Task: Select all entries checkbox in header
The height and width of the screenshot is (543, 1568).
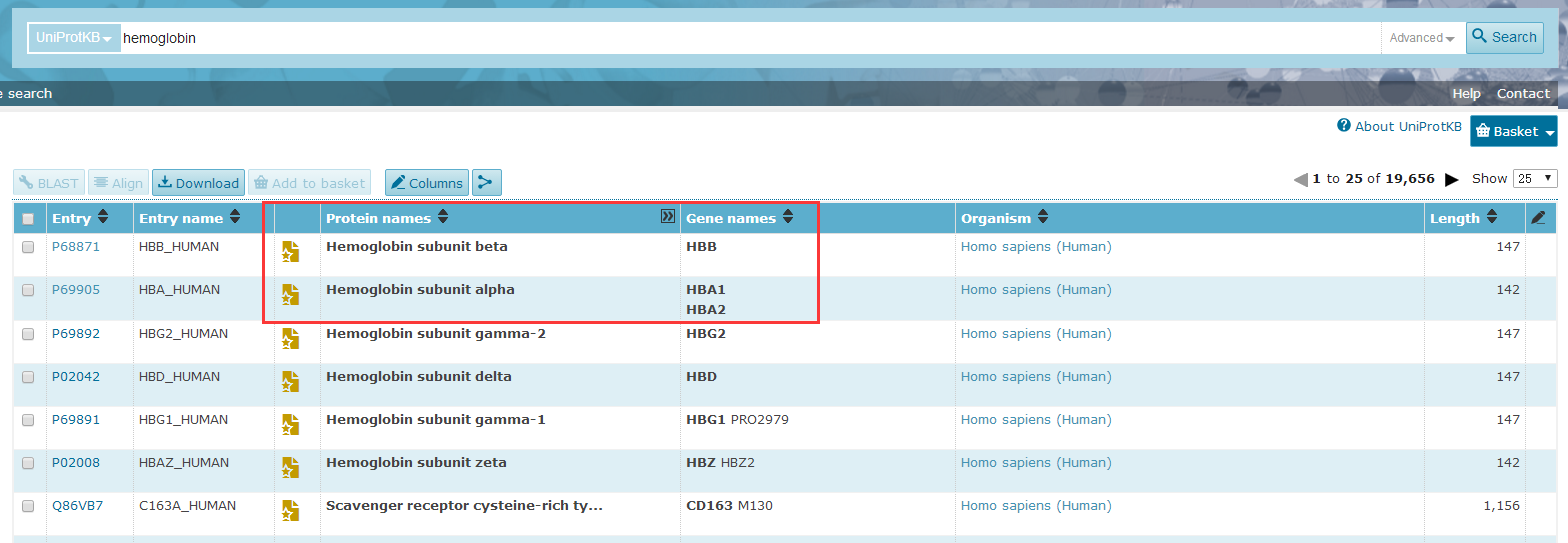Action: [x=28, y=219]
